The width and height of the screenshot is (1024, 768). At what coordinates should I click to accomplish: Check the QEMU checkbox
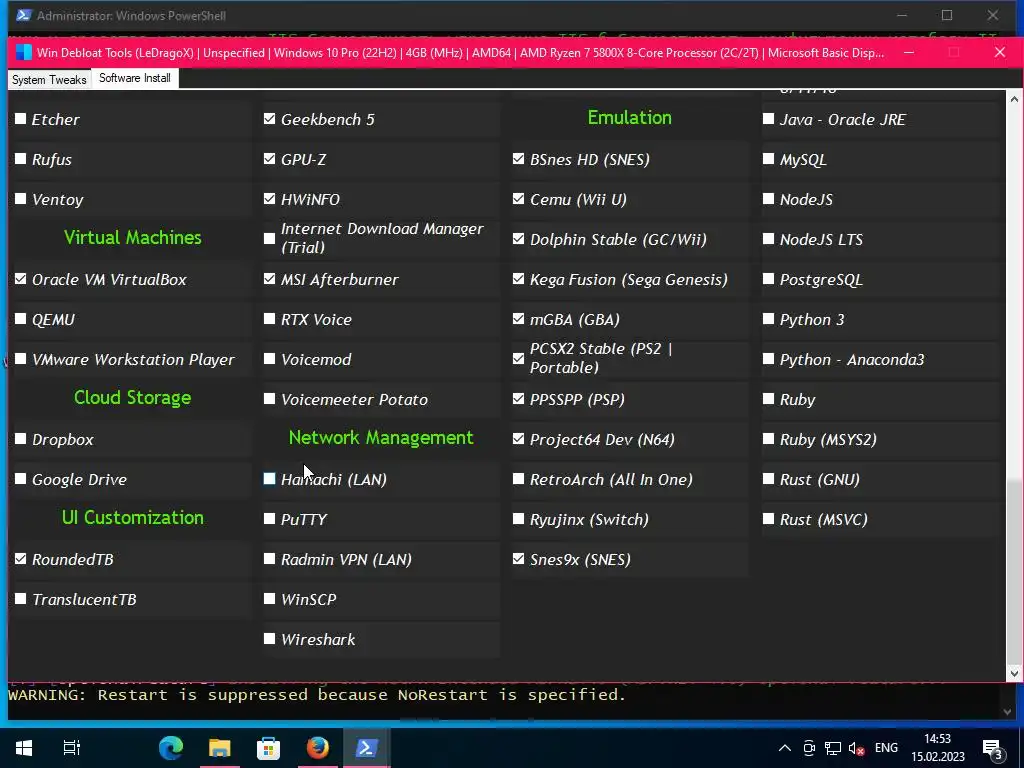21,319
